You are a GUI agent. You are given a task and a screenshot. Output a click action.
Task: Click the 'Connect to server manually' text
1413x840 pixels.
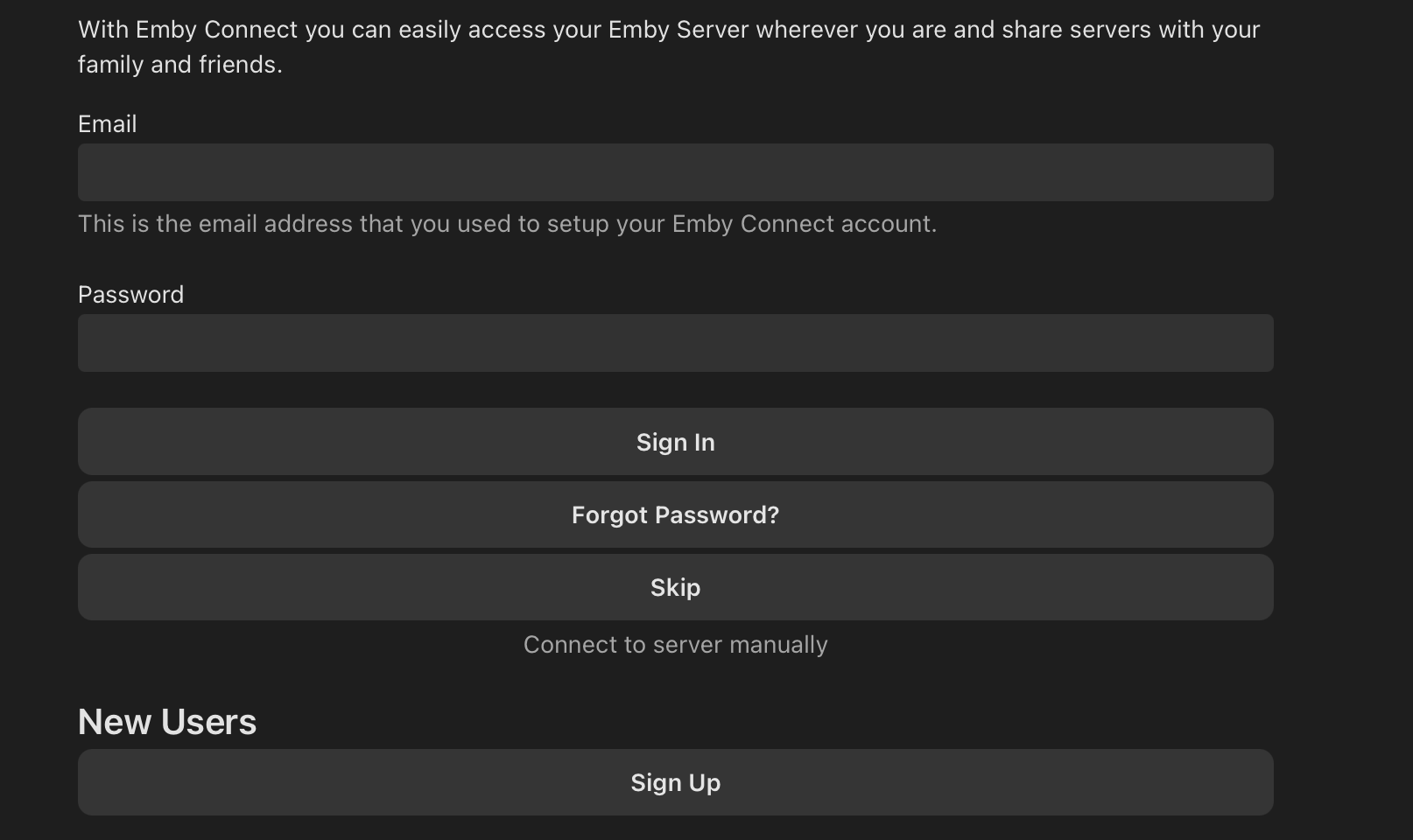coord(675,645)
